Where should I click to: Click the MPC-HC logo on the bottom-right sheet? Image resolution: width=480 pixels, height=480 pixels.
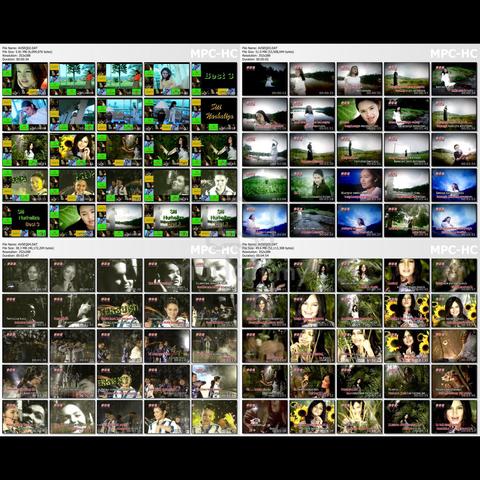pyautogui.click(x=454, y=250)
